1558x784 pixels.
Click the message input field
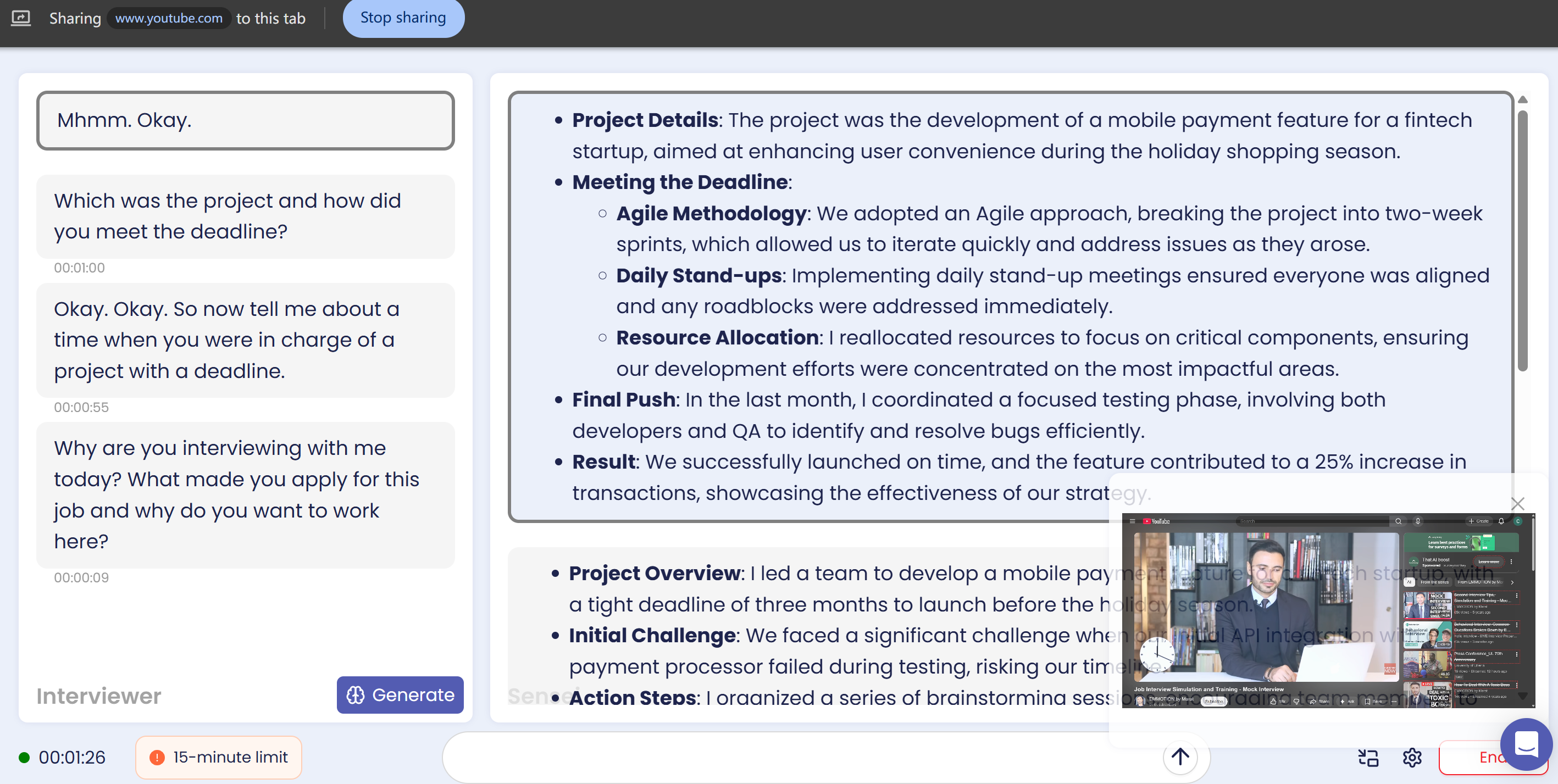click(799, 758)
